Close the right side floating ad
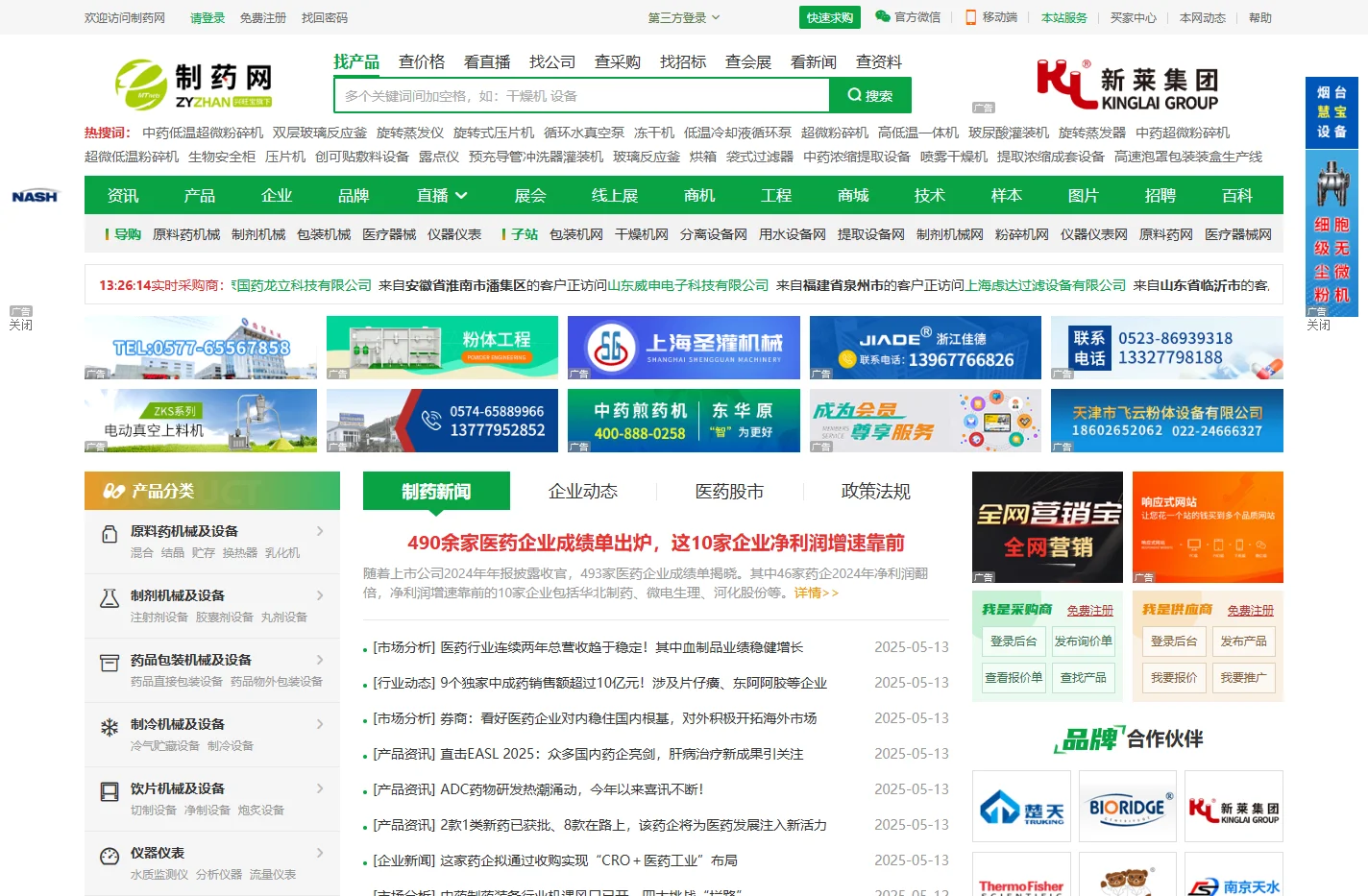 [1319, 325]
